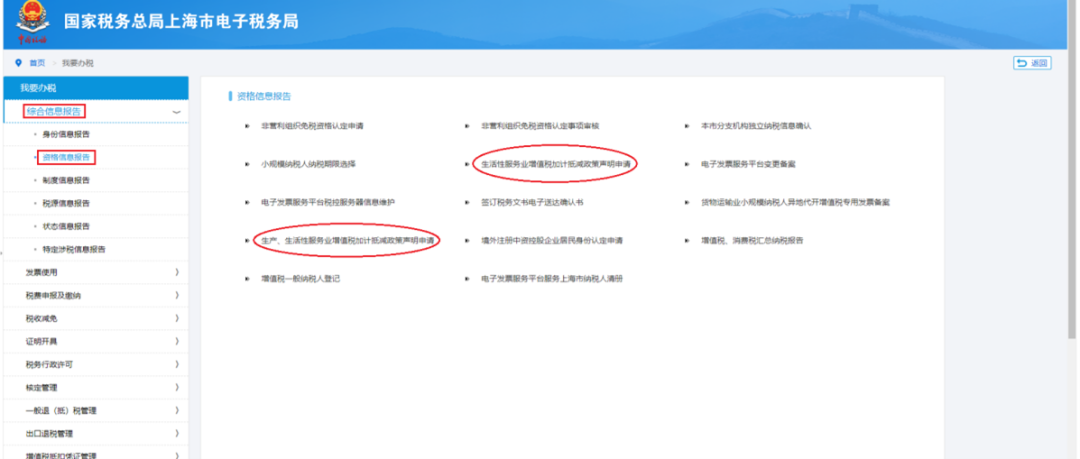
Task: Click the 资格信息报告 content panel heading
Action: (264, 96)
